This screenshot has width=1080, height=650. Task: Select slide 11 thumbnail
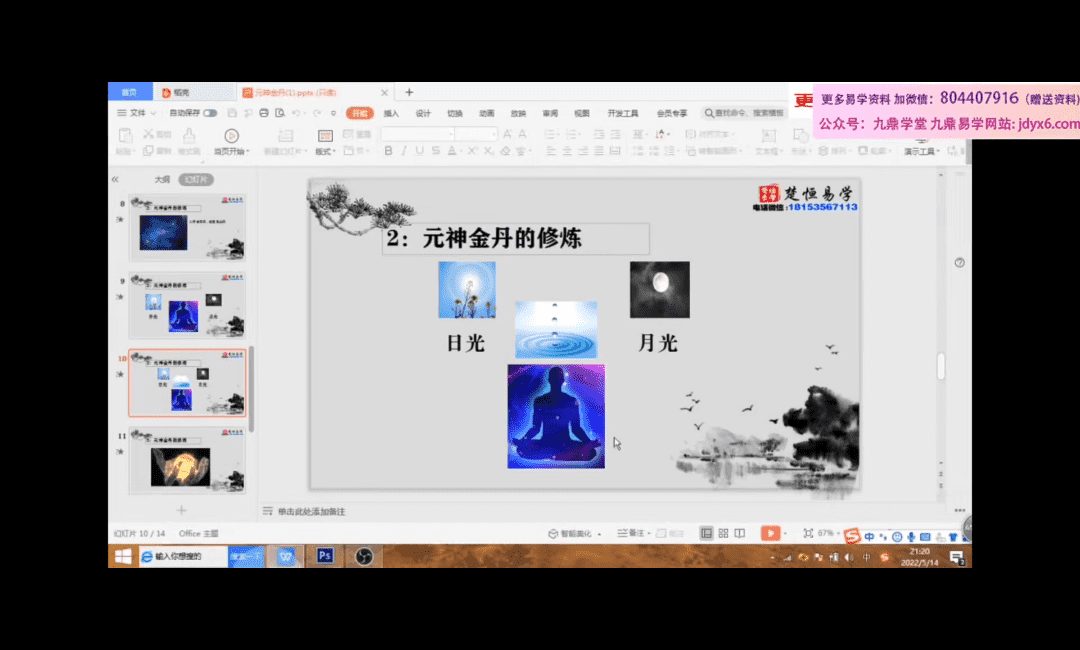(x=187, y=461)
